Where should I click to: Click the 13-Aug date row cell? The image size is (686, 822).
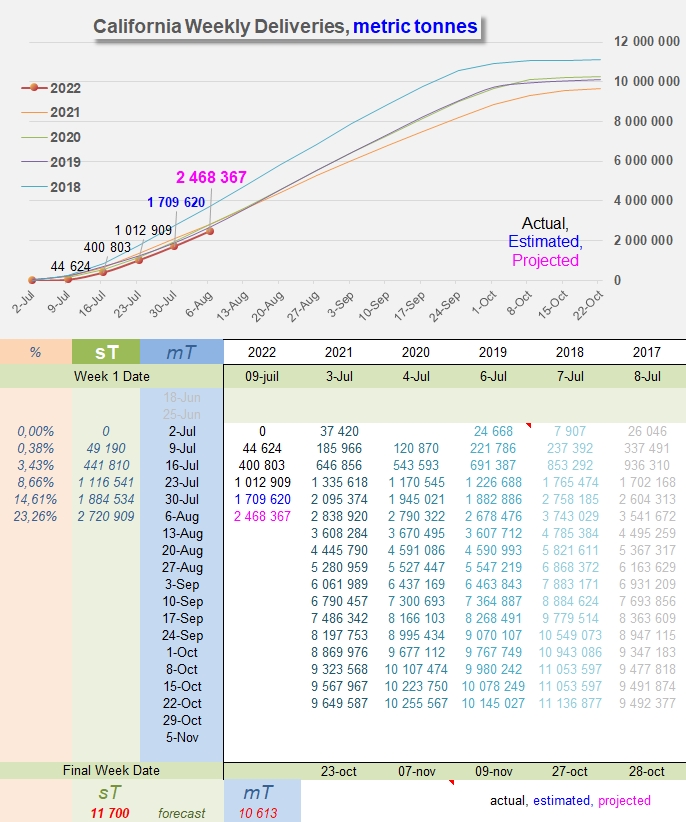(182, 534)
